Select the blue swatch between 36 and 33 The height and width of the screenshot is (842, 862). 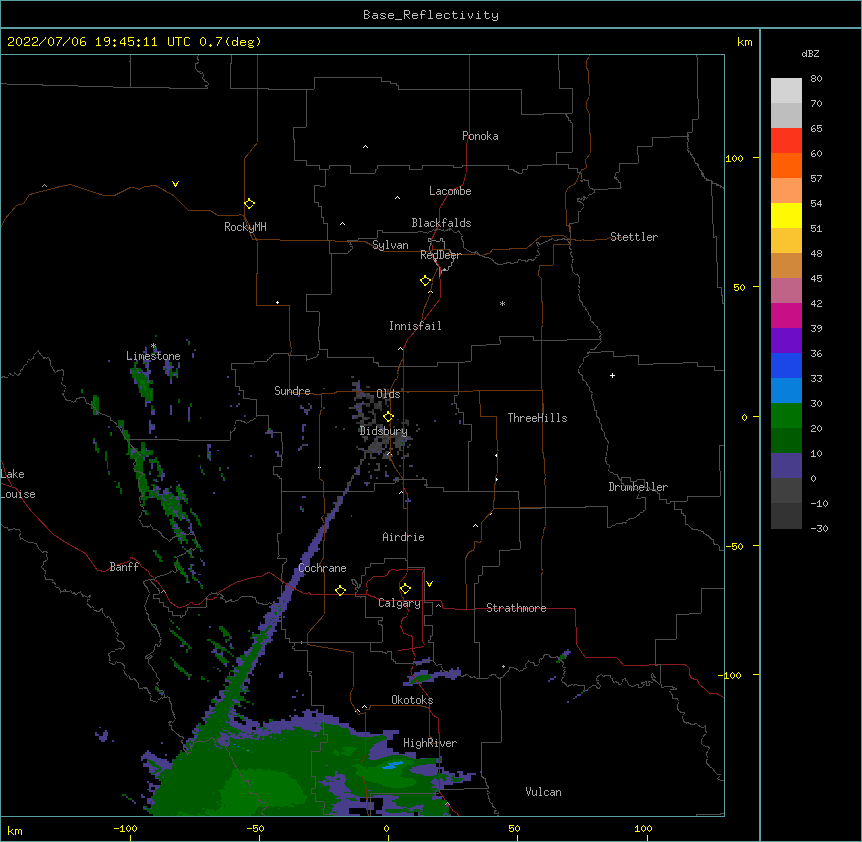(x=786, y=365)
